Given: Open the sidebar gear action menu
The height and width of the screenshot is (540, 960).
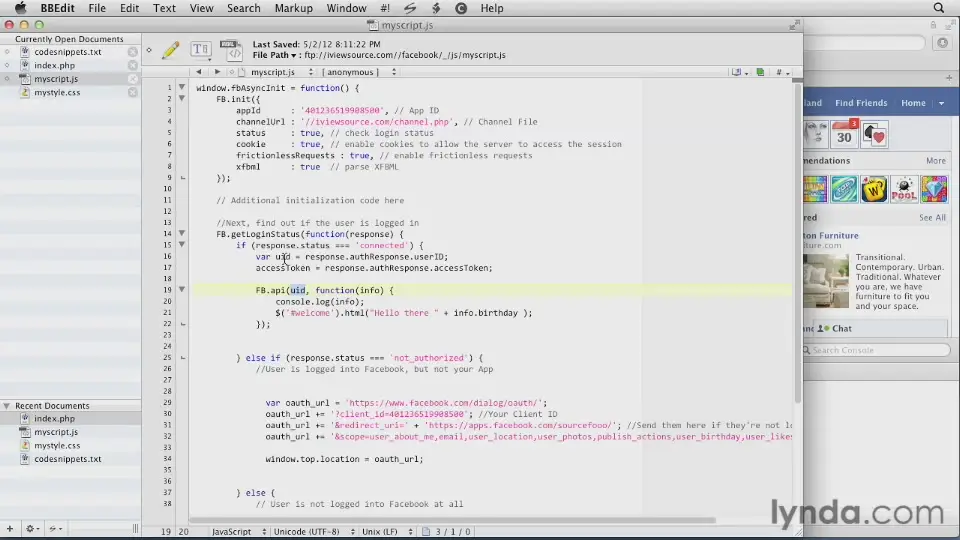Looking at the screenshot, I should (31, 528).
